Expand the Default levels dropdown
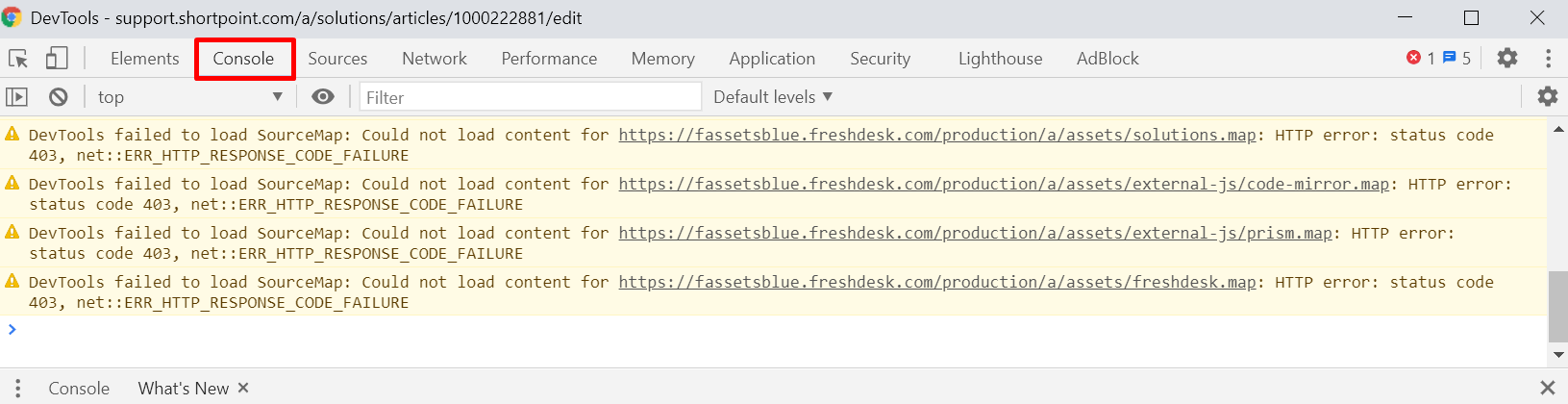This screenshot has width=1568, height=404. coord(773,97)
